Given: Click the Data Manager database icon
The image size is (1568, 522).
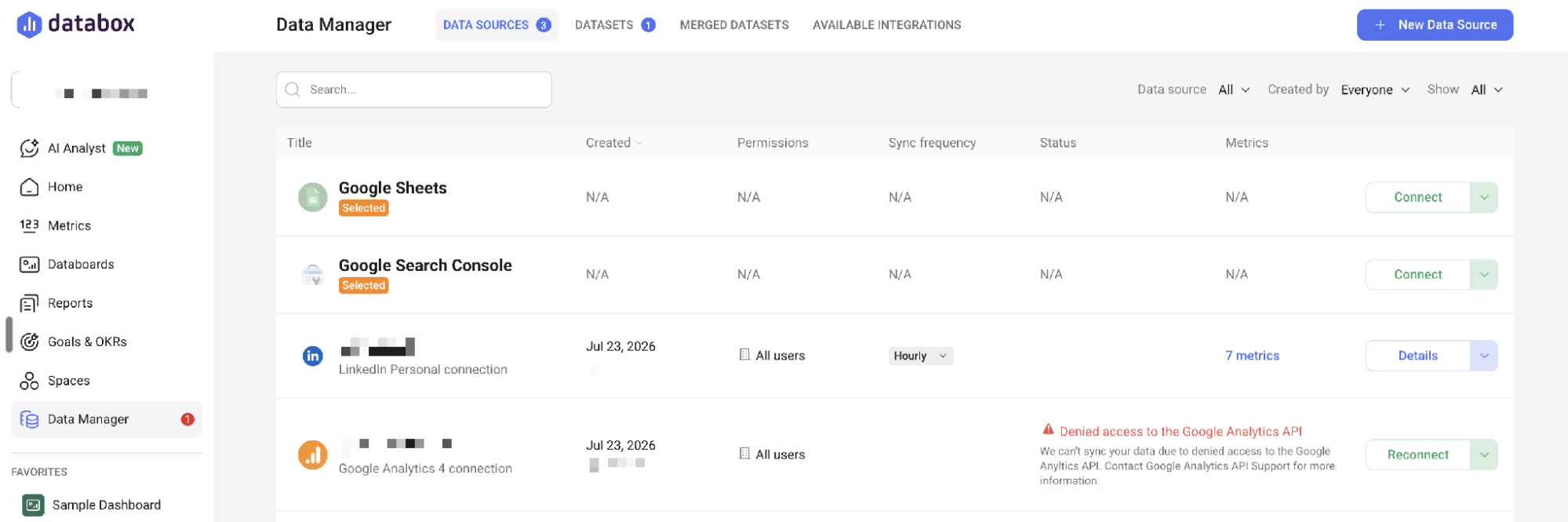Looking at the screenshot, I should (x=29, y=419).
